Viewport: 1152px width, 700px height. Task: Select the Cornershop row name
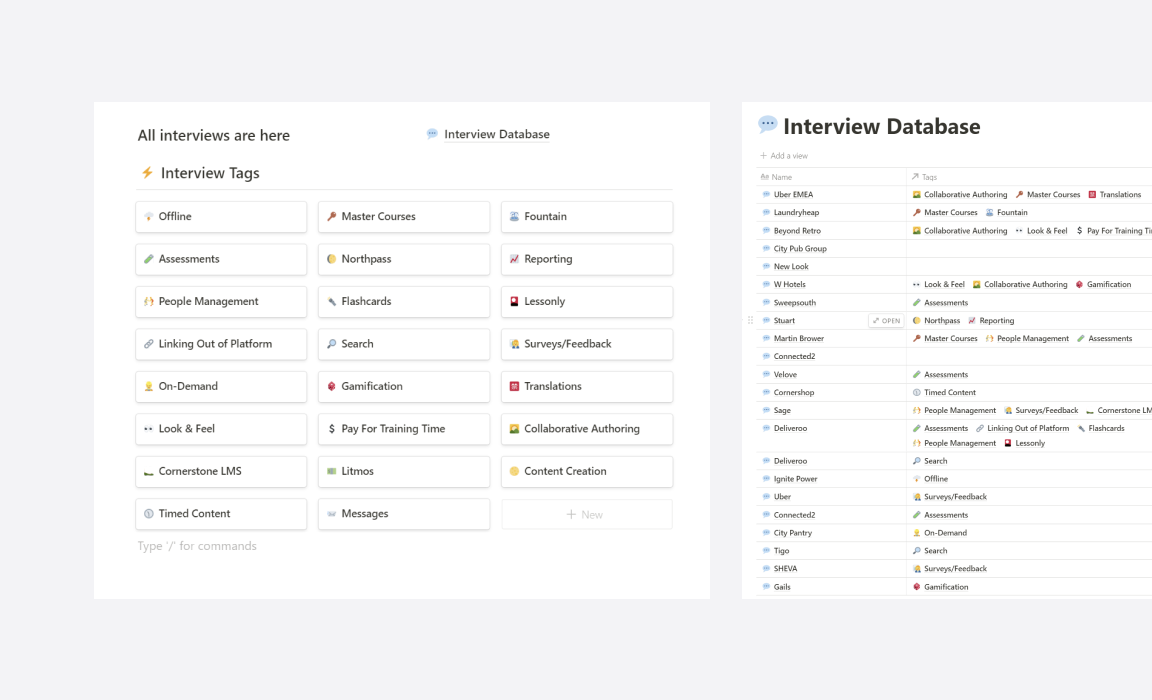pyautogui.click(x=794, y=392)
